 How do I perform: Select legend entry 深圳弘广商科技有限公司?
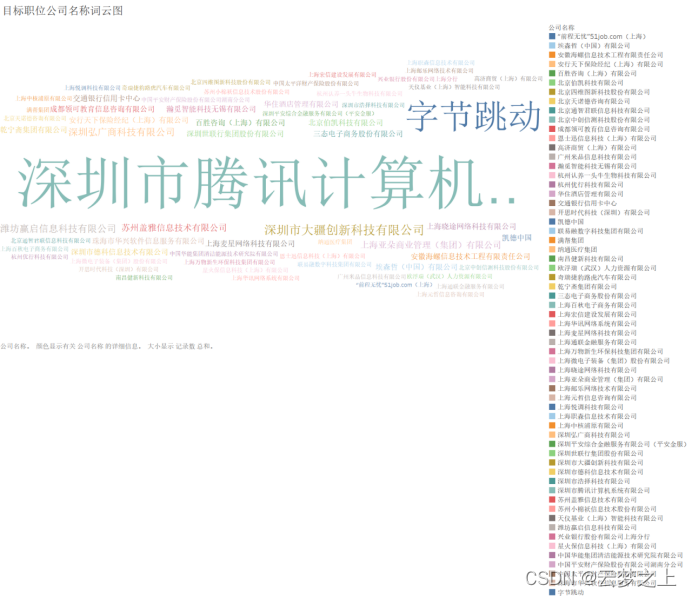[590, 435]
